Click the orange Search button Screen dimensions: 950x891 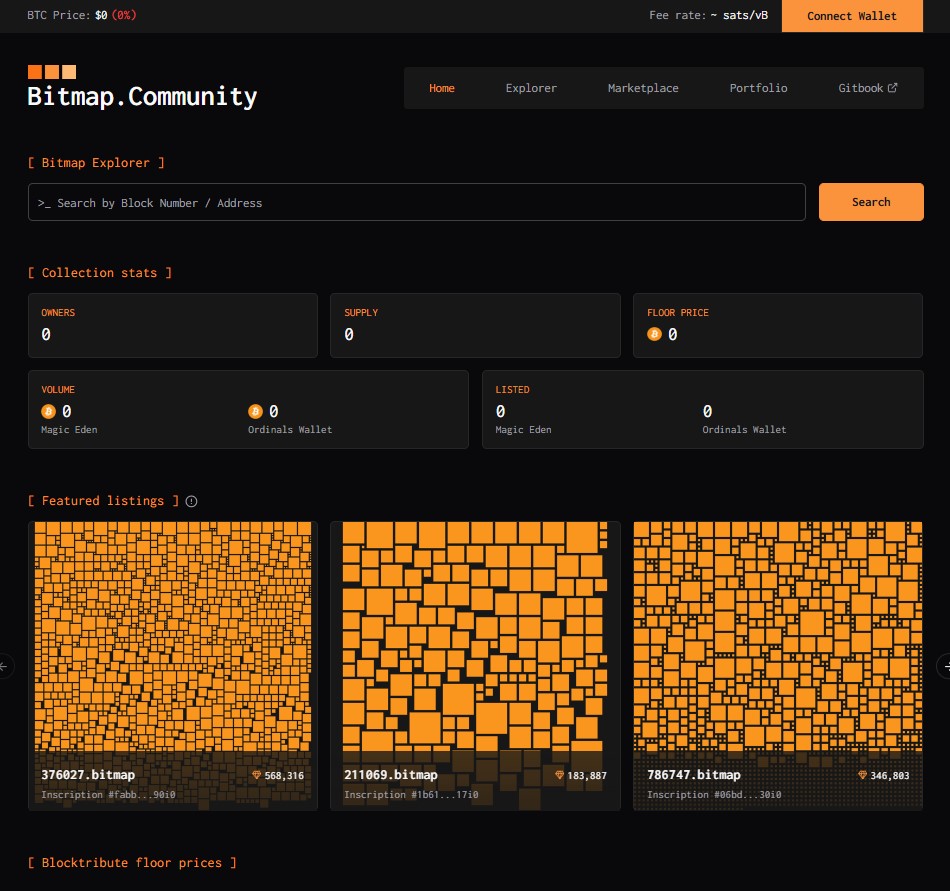pyautogui.click(x=871, y=202)
